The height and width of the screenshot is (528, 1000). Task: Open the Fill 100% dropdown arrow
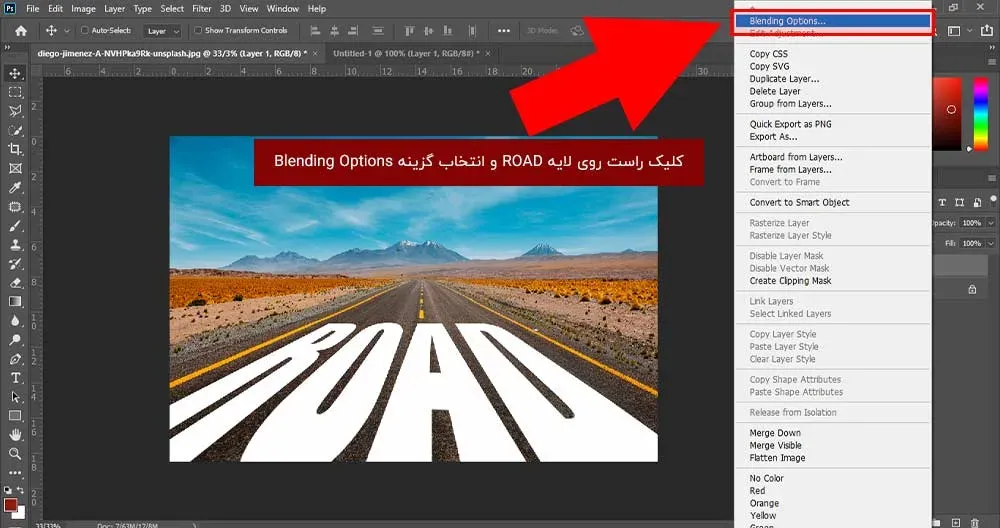coord(991,244)
